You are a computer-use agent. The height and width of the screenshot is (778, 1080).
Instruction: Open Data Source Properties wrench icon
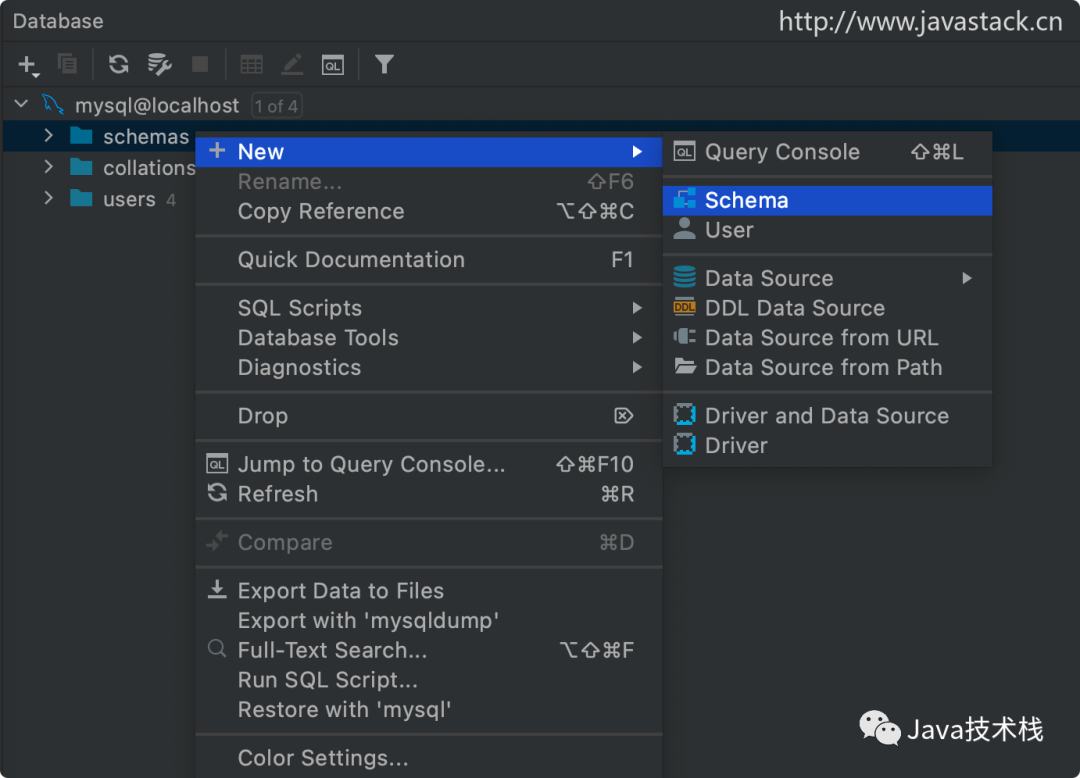click(x=159, y=64)
